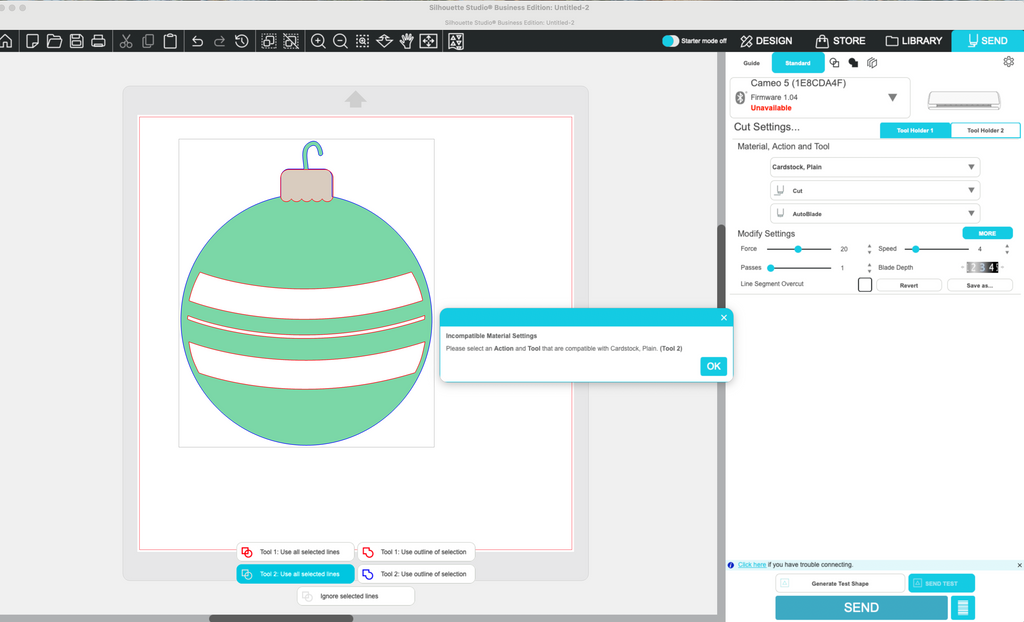Open the STORE tab
The height and width of the screenshot is (622, 1024).
(840, 41)
